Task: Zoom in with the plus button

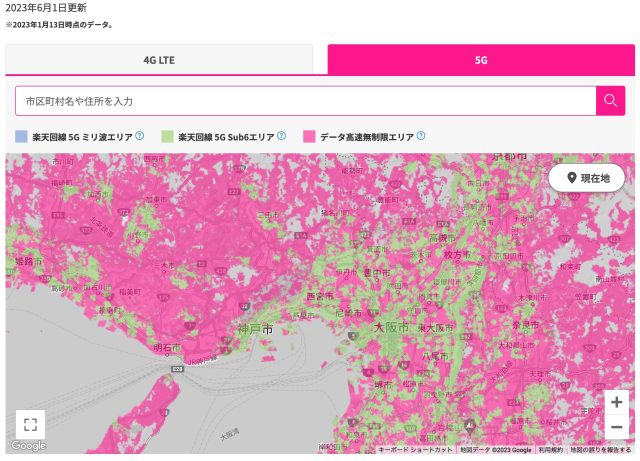Action: (617, 402)
